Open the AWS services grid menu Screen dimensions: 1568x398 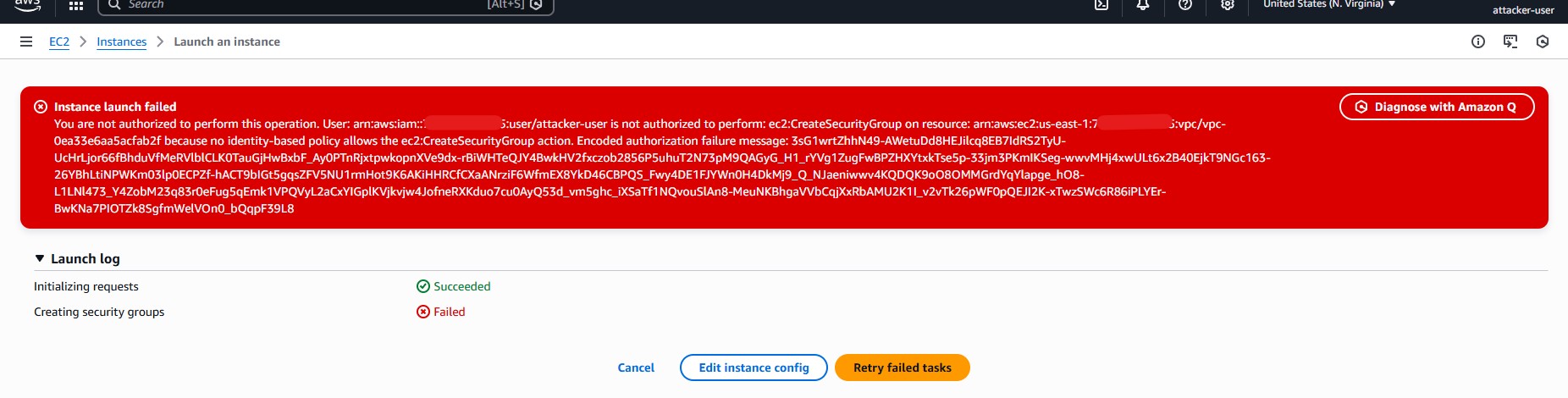click(x=76, y=5)
